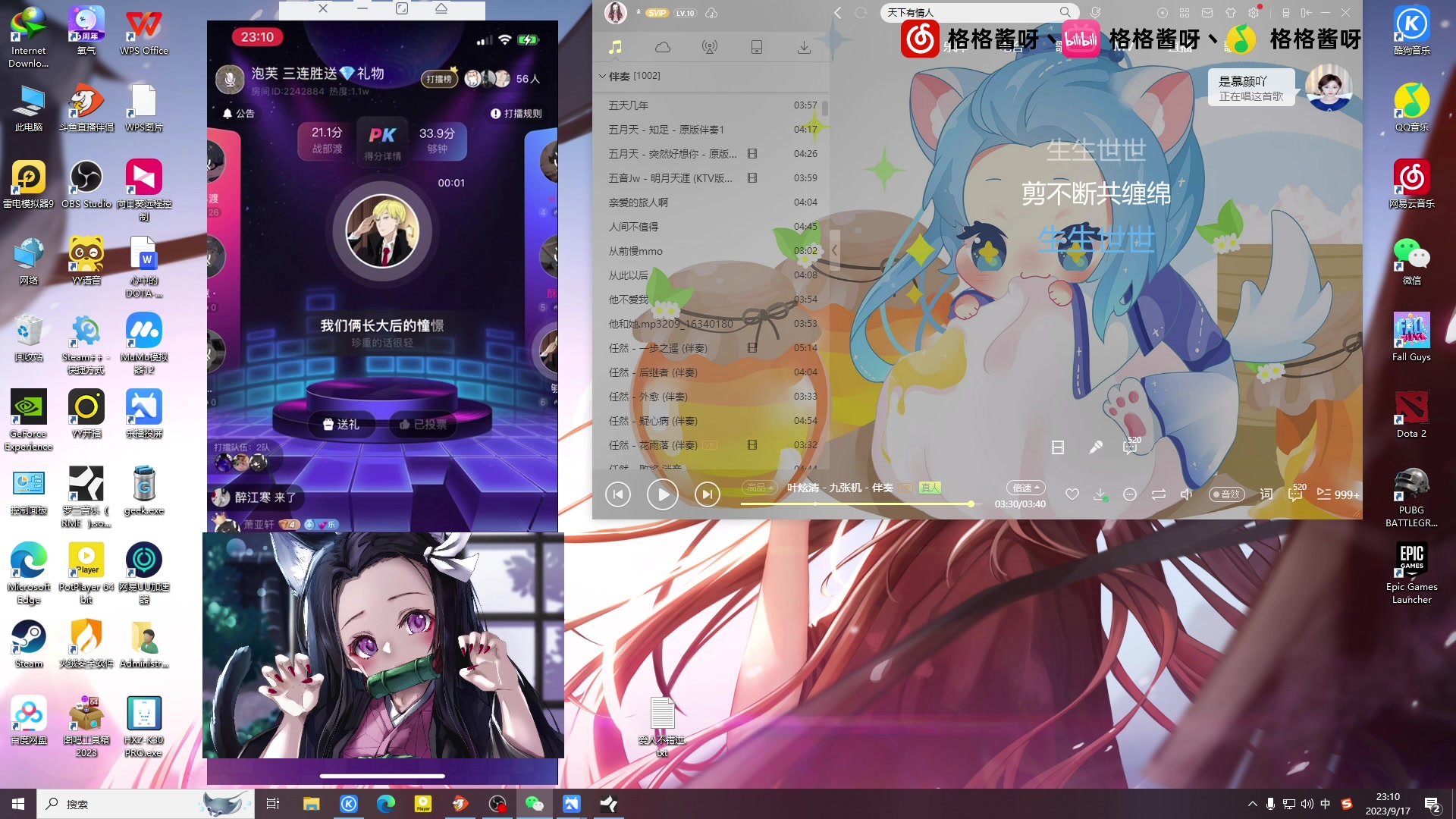Open the 打擂规则 rules link

[x=516, y=114]
